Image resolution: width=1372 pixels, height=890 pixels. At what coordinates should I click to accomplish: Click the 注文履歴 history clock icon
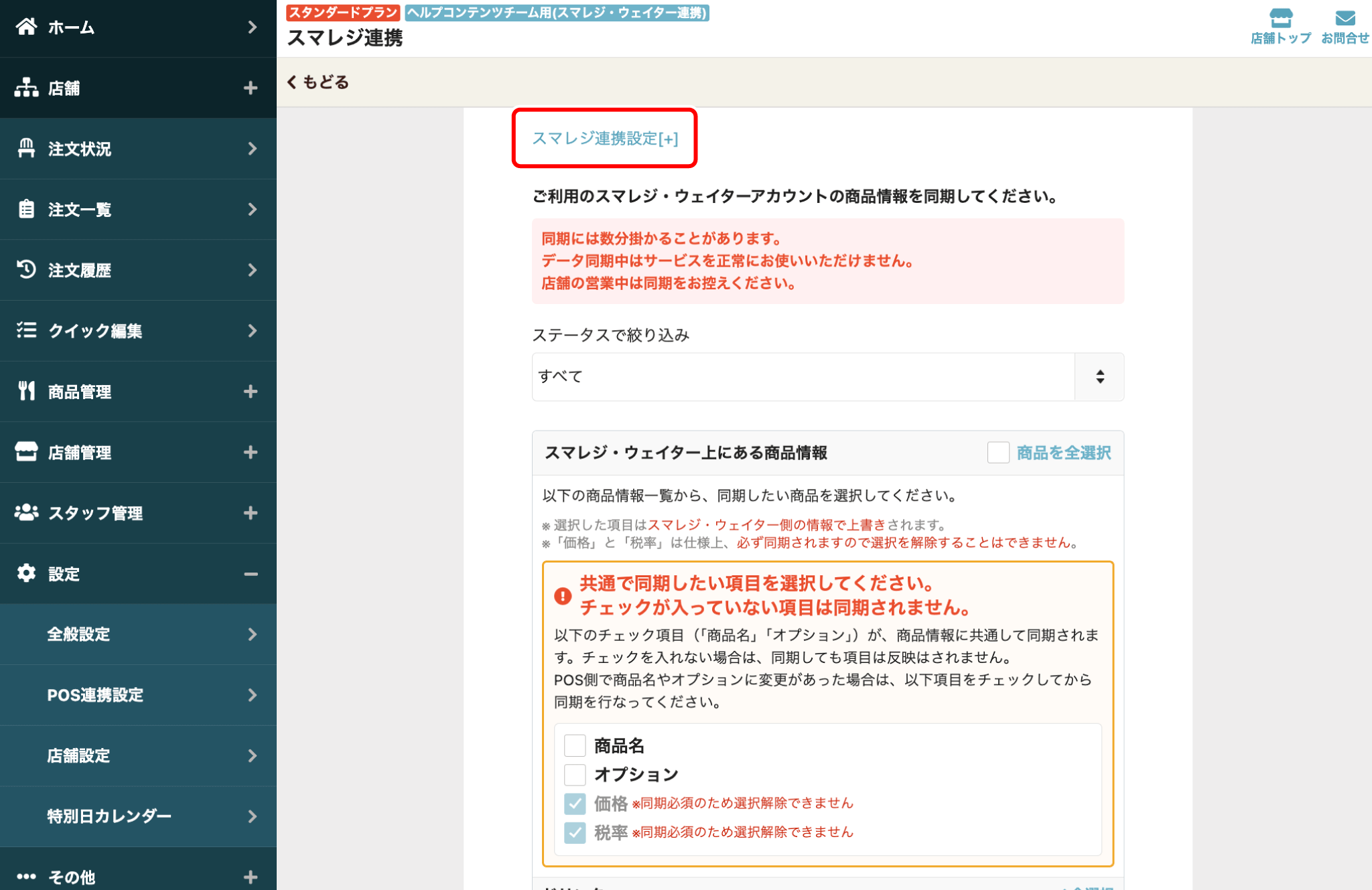click(26, 269)
